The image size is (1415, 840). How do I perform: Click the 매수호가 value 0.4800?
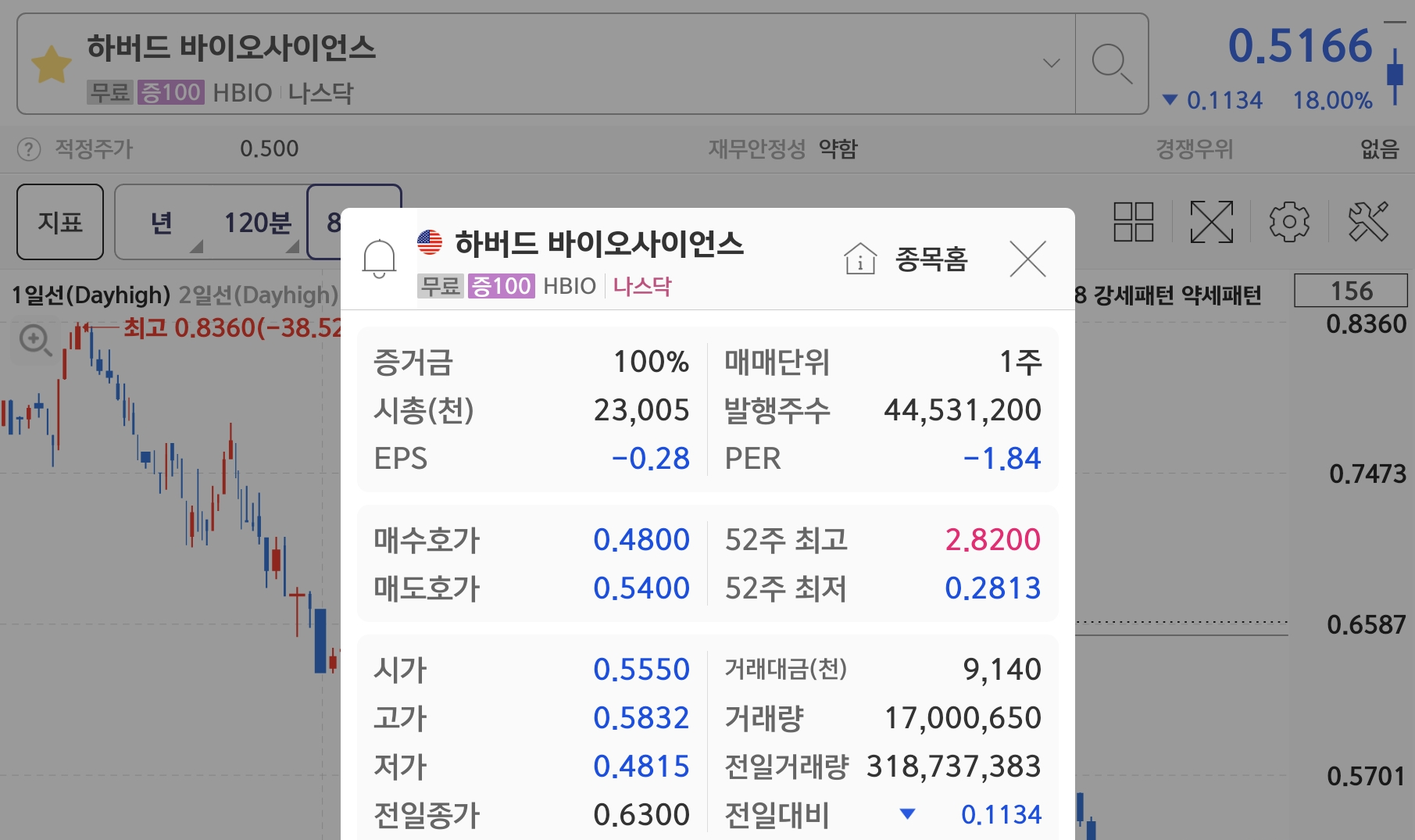tap(641, 540)
